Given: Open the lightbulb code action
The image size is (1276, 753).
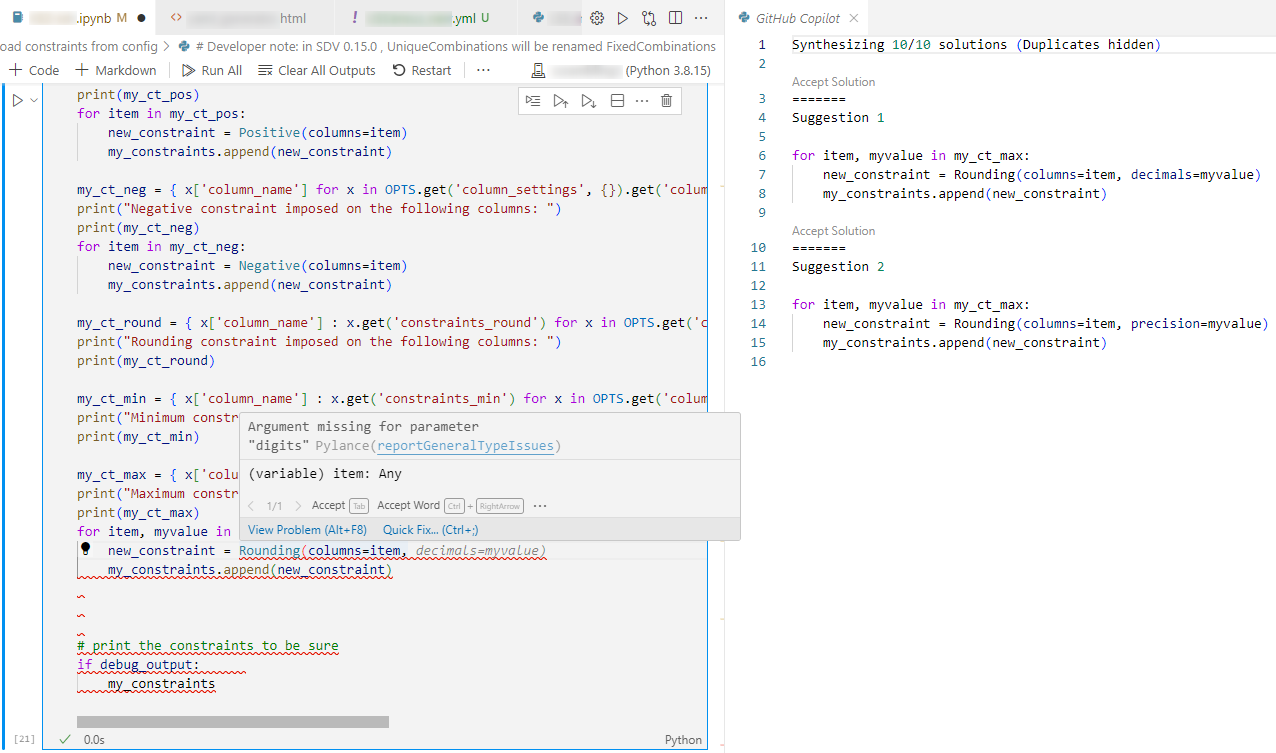Looking at the screenshot, I should (86, 550).
